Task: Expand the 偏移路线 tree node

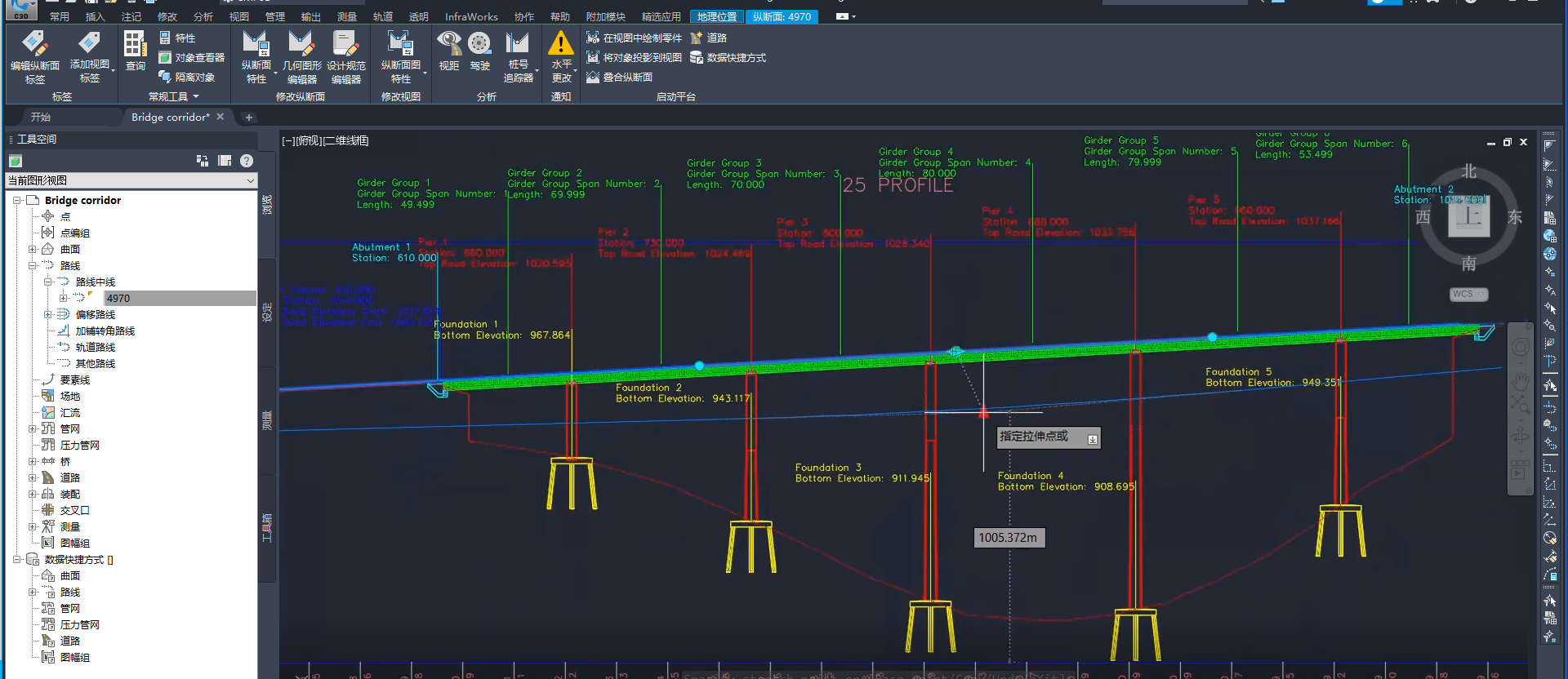Action: [x=47, y=314]
